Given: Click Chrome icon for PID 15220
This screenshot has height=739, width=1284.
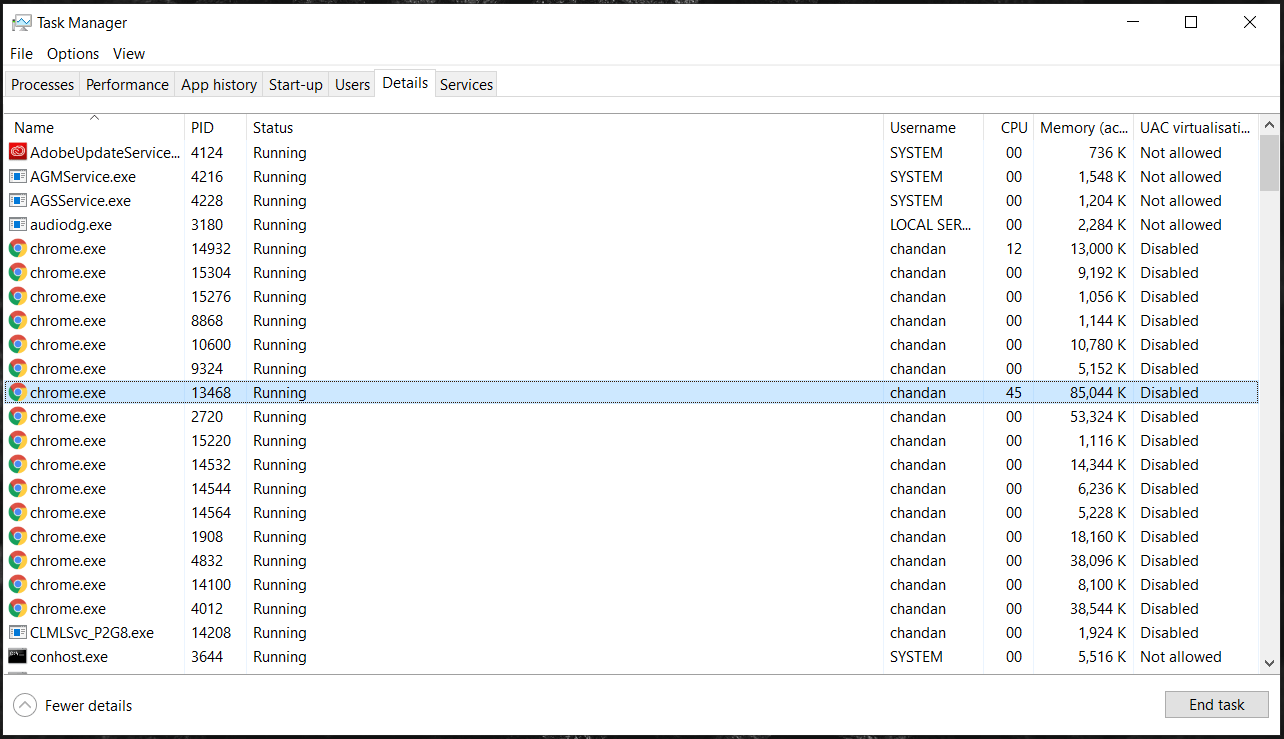Looking at the screenshot, I should 18,440.
